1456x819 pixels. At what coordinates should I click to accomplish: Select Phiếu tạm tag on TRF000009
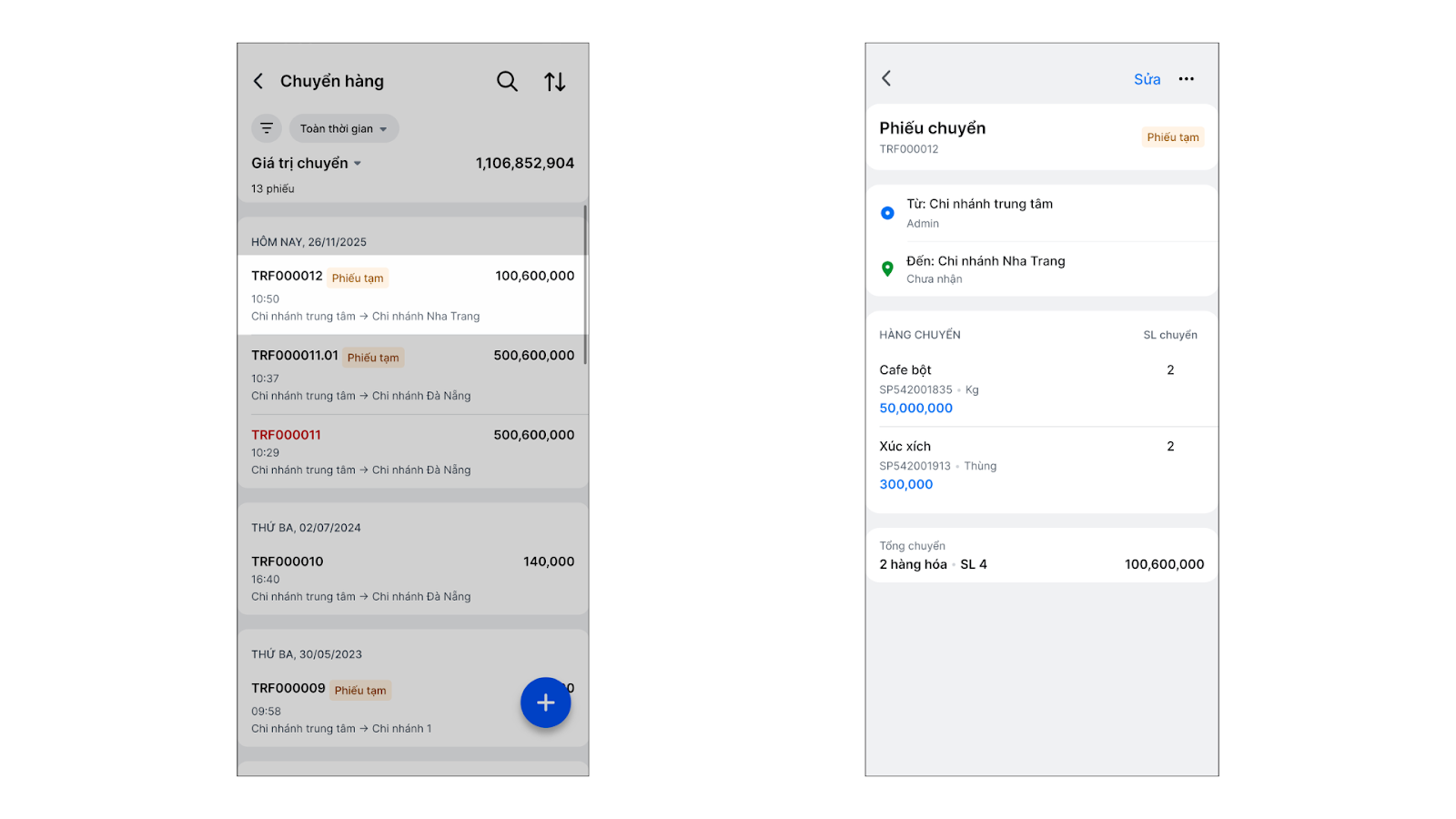(360, 690)
